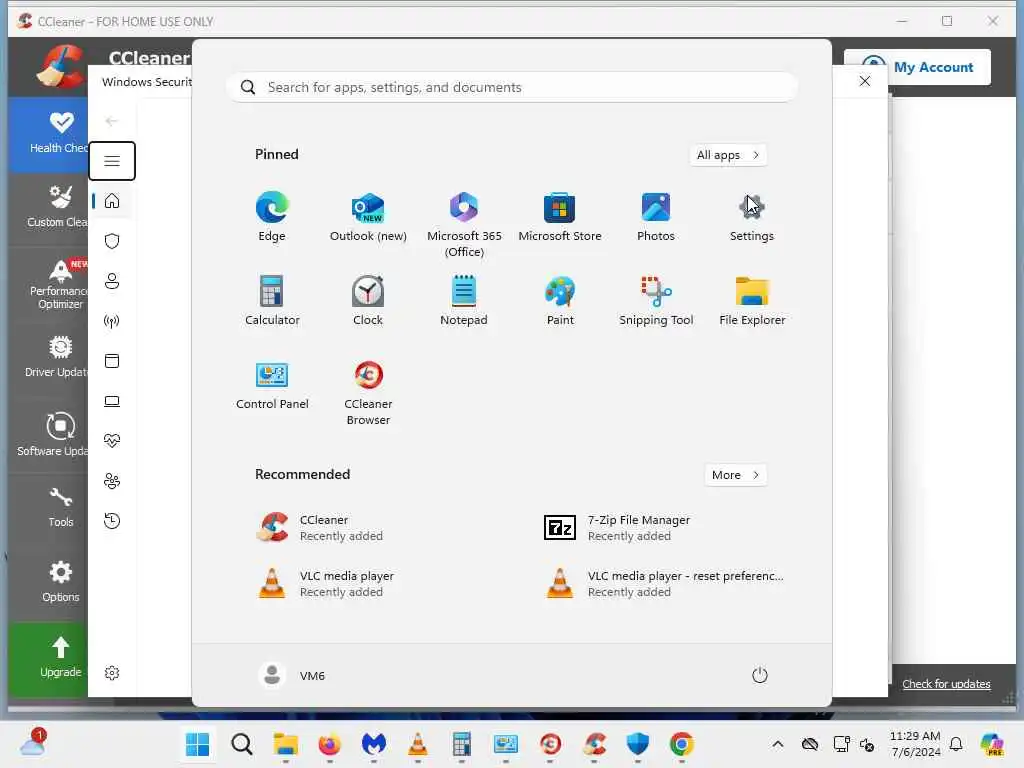Click Check for updates link

pyautogui.click(x=946, y=684)
